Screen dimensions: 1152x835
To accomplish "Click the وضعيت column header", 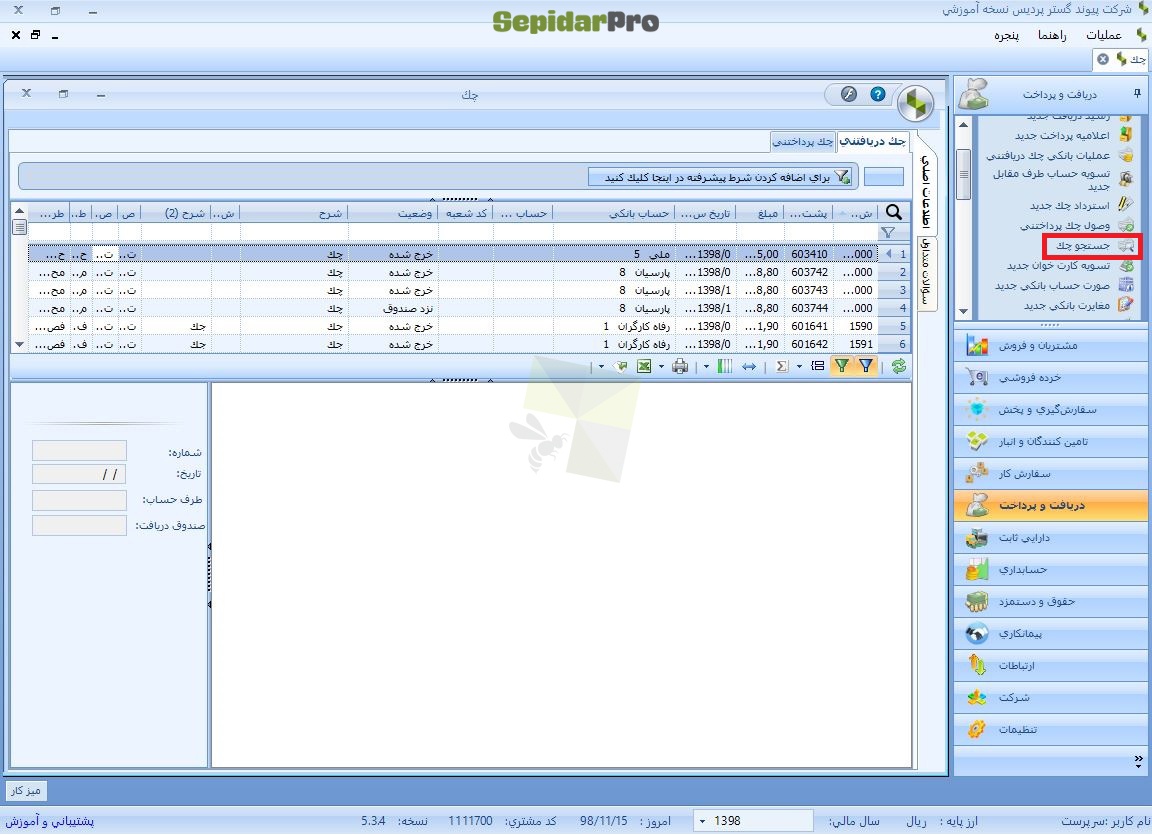I will point(414,213).
